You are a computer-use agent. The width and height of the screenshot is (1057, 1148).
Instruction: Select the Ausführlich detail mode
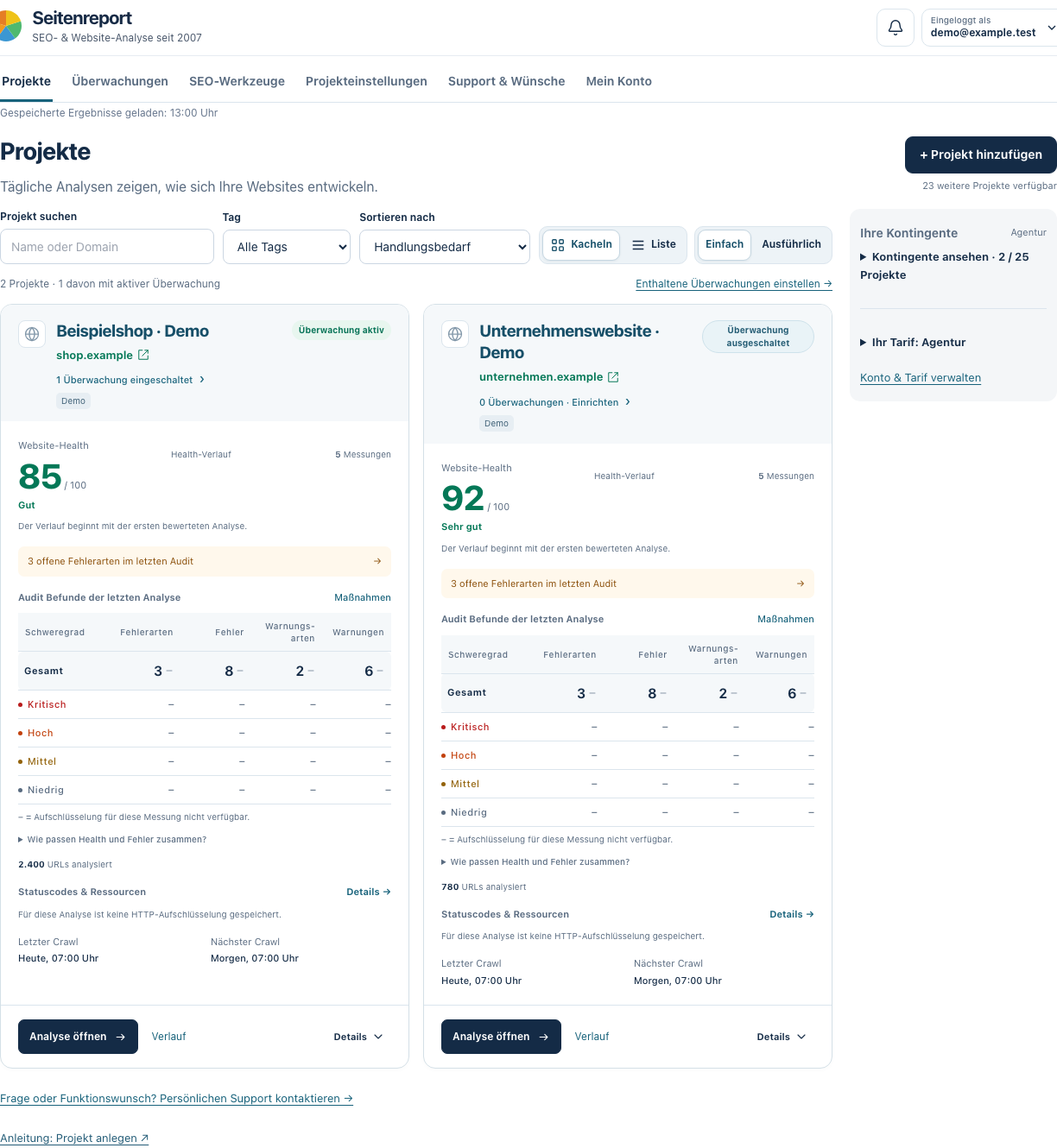[x=791, y=244]
